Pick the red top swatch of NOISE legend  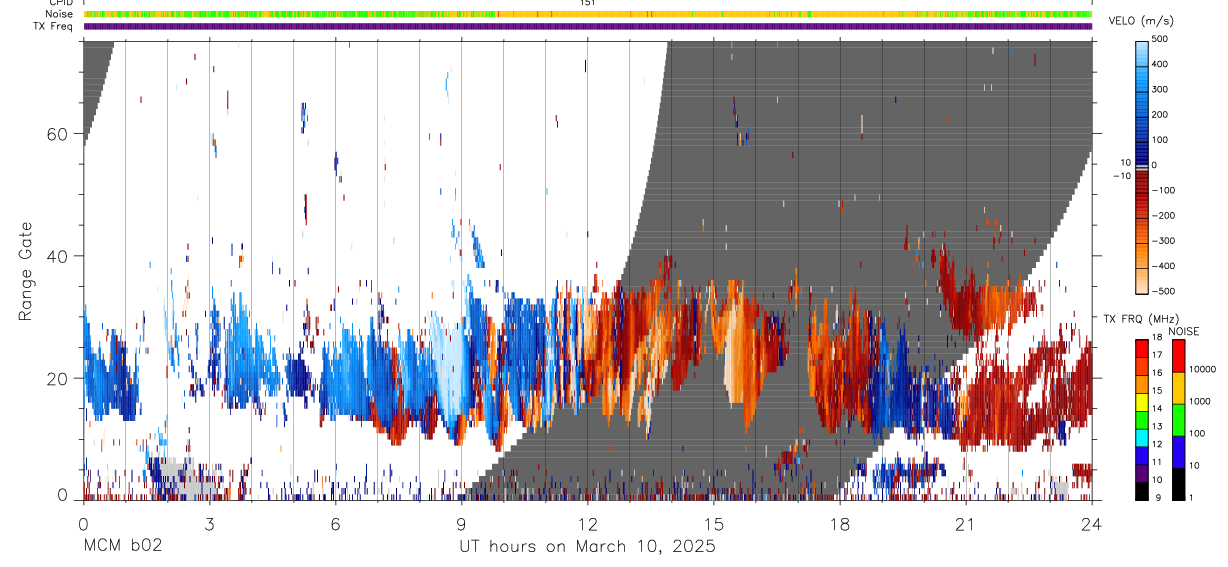(x=1178, y=356)
